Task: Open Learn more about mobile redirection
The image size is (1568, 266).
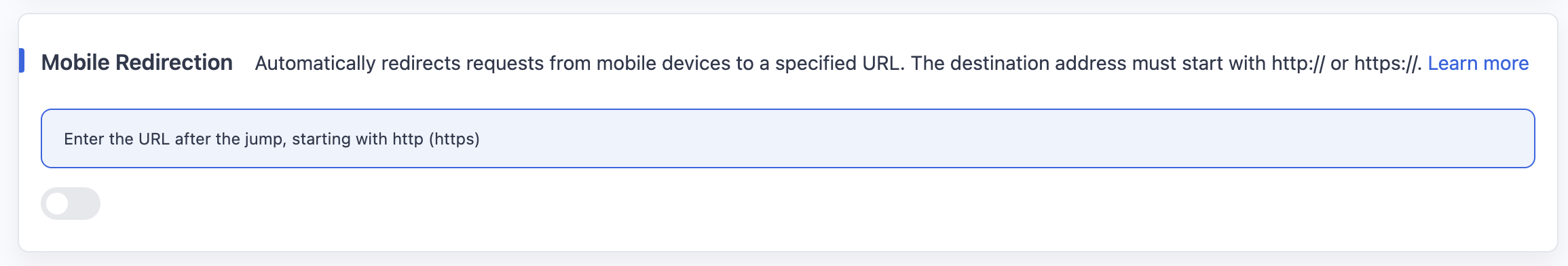Action: pyautogui.click(x=1478, y=63)
